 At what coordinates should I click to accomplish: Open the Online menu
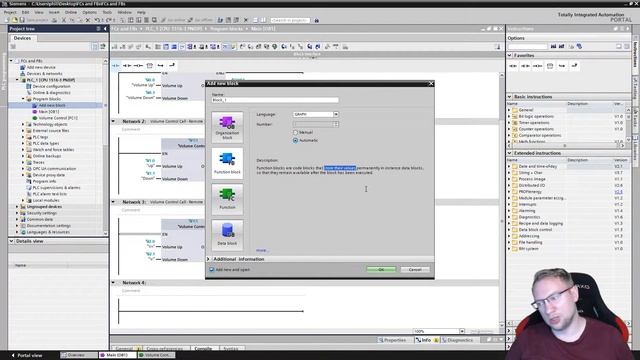(71, 12)
